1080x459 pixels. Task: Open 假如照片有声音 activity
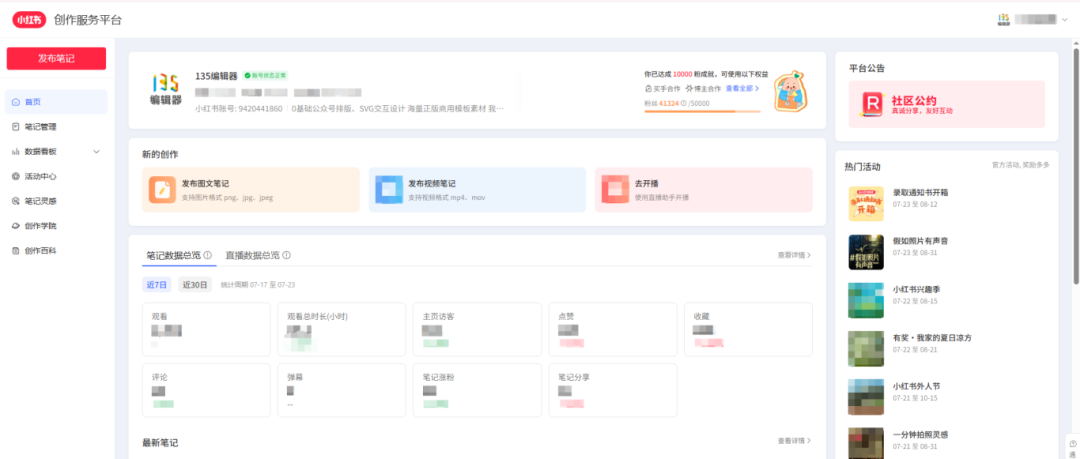[920, 241]
